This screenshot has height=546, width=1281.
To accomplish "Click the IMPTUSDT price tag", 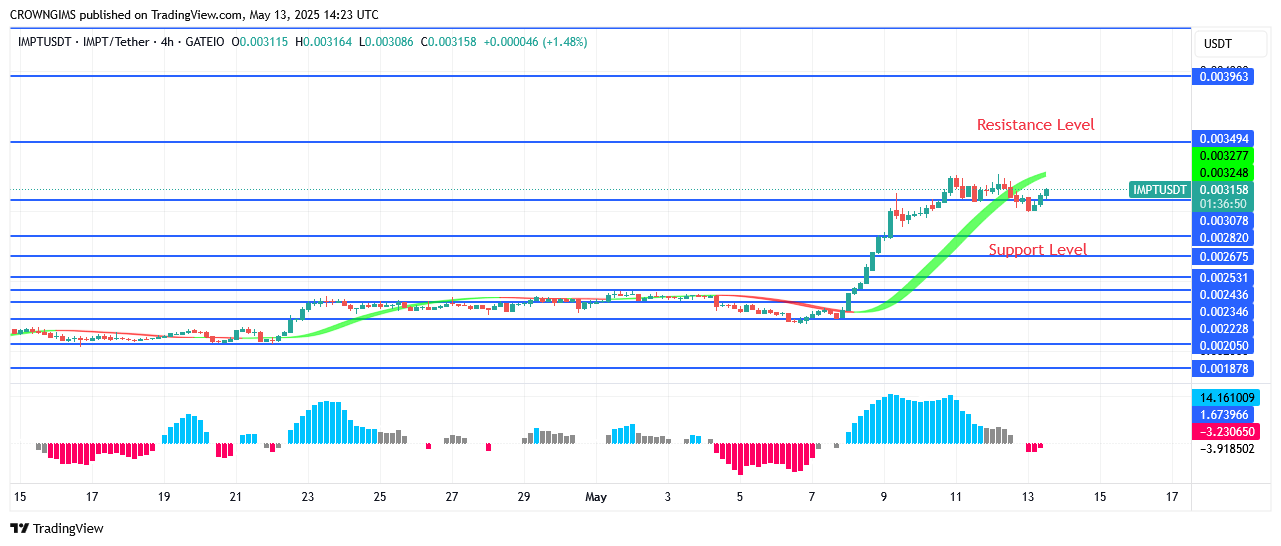I will coord(1160,190).
